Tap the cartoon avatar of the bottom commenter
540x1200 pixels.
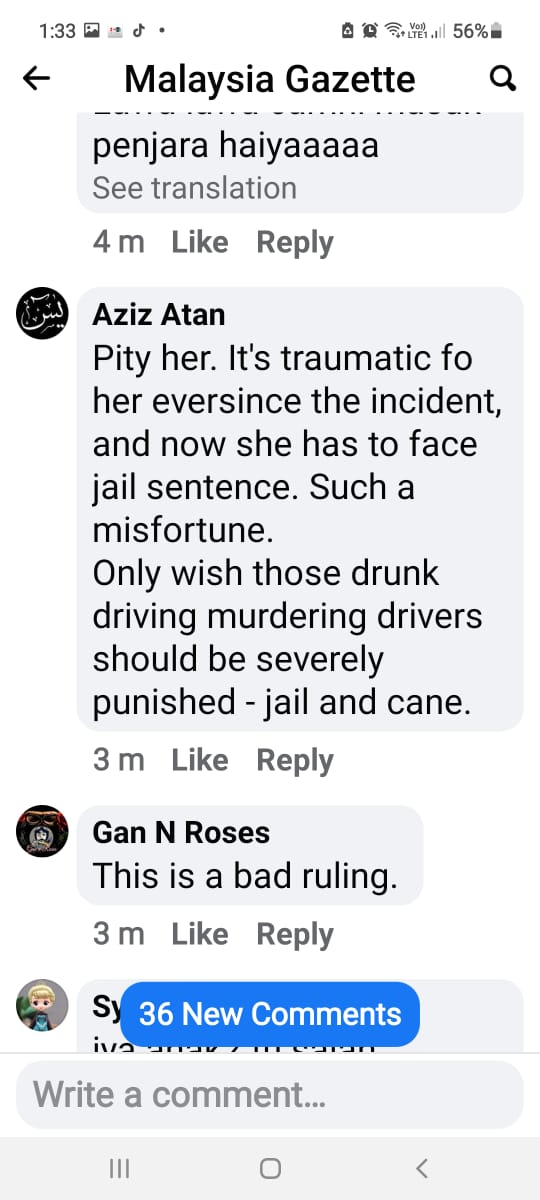(43, 1005)
